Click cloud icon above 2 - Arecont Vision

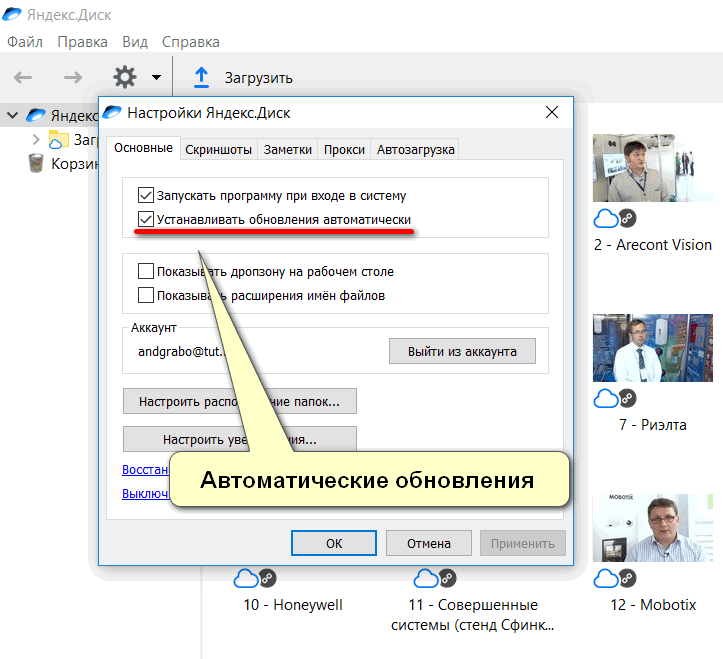pos(605,219)
